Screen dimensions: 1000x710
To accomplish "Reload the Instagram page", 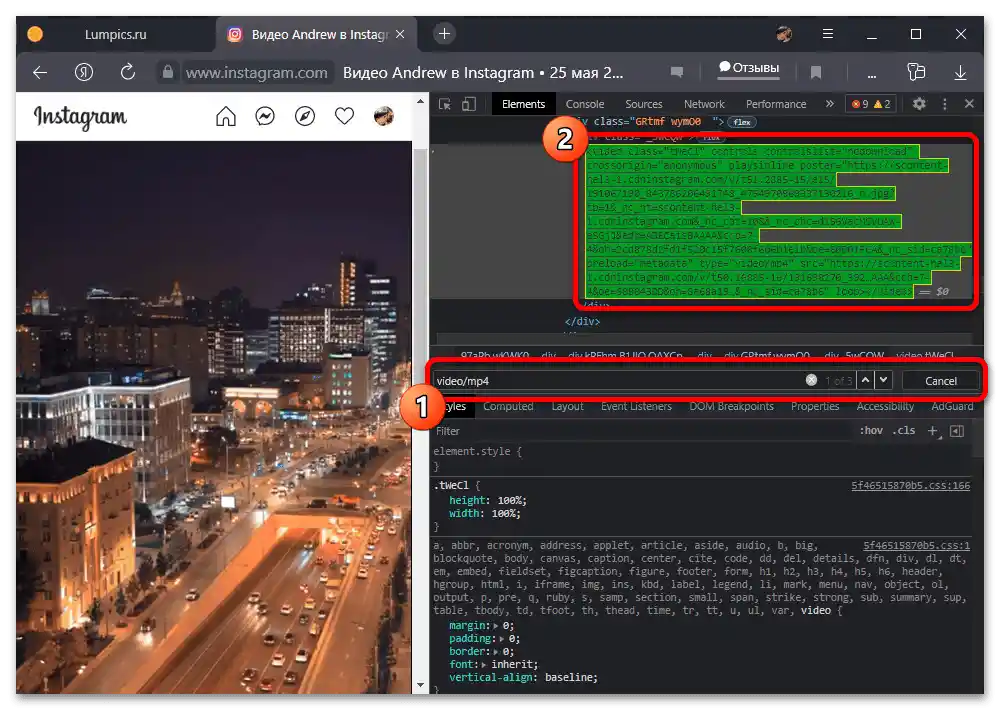I will pos(128,72).
